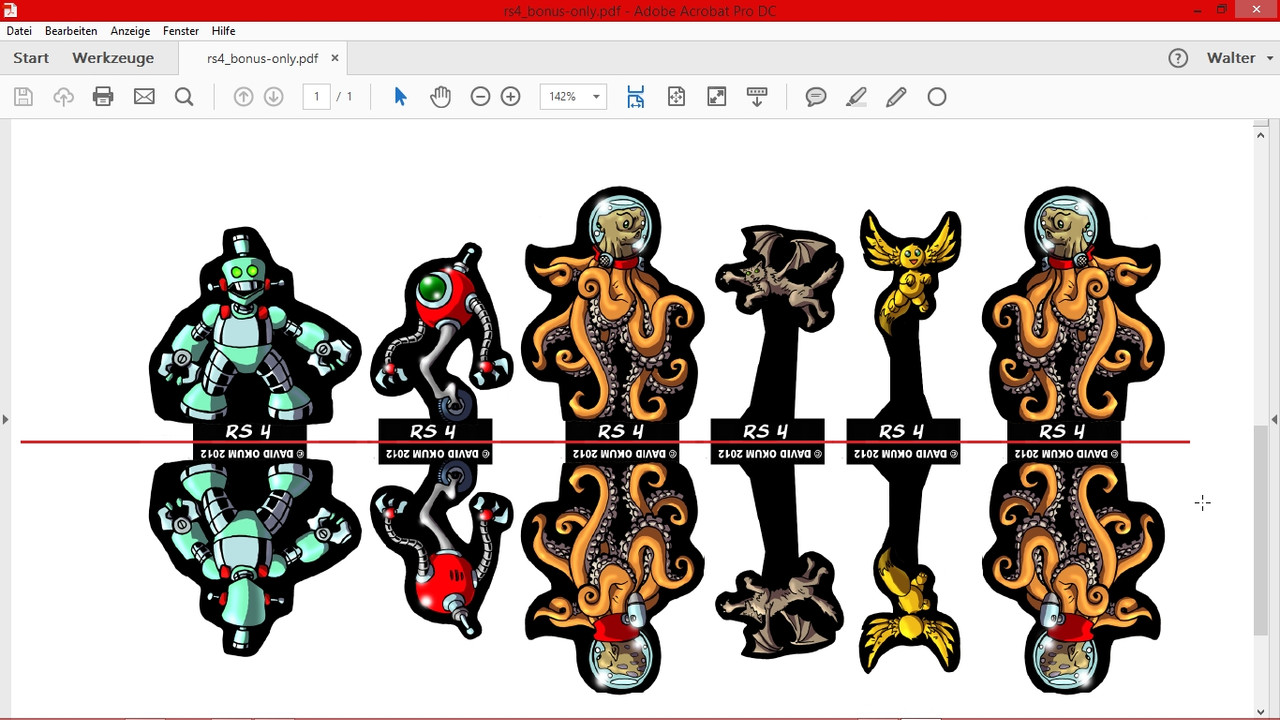Open the Anzeige menu
1280x720 pixels.
tap(130, 31)
